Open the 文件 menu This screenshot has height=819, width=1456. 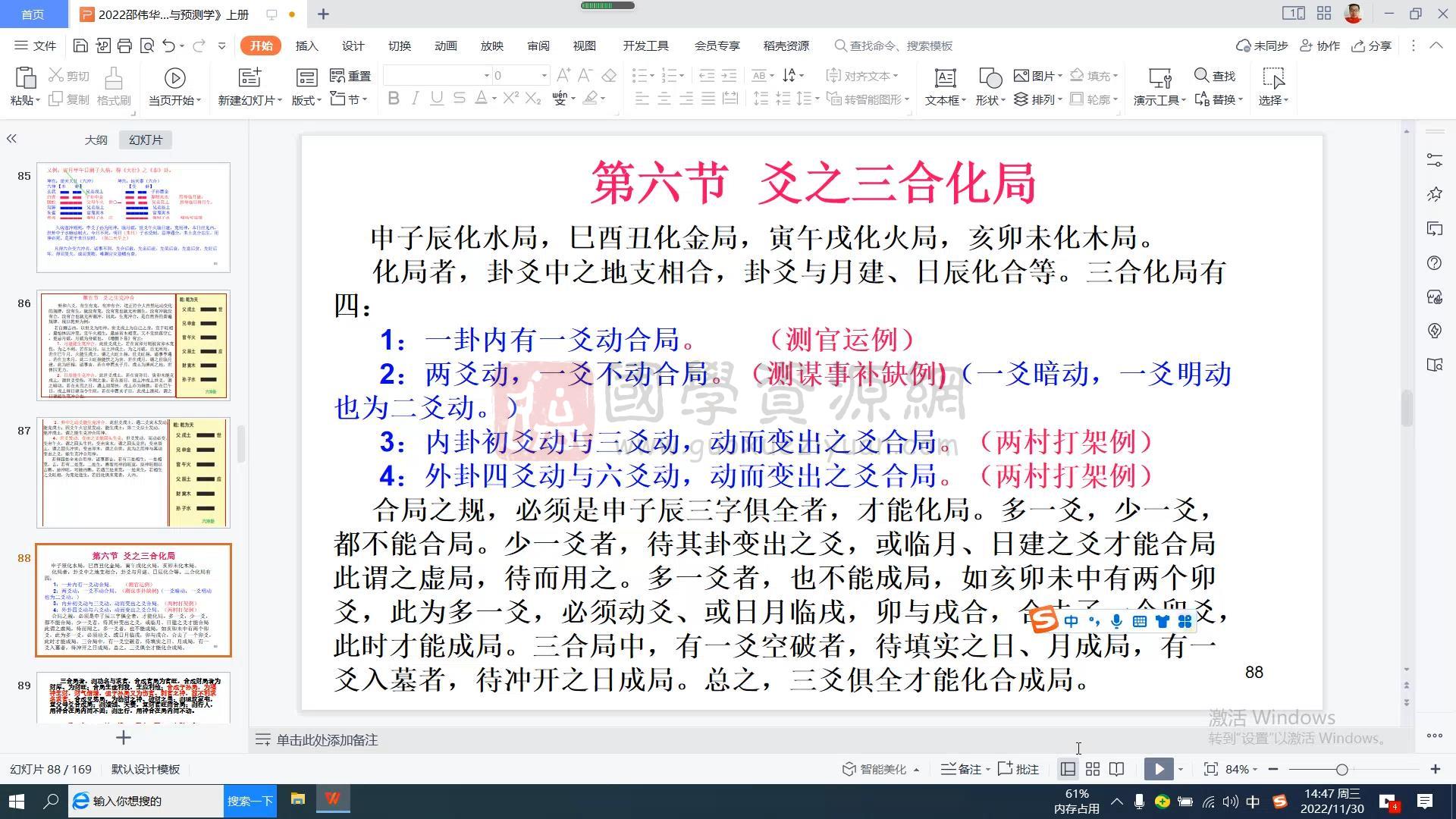click(x=36, y=45)
